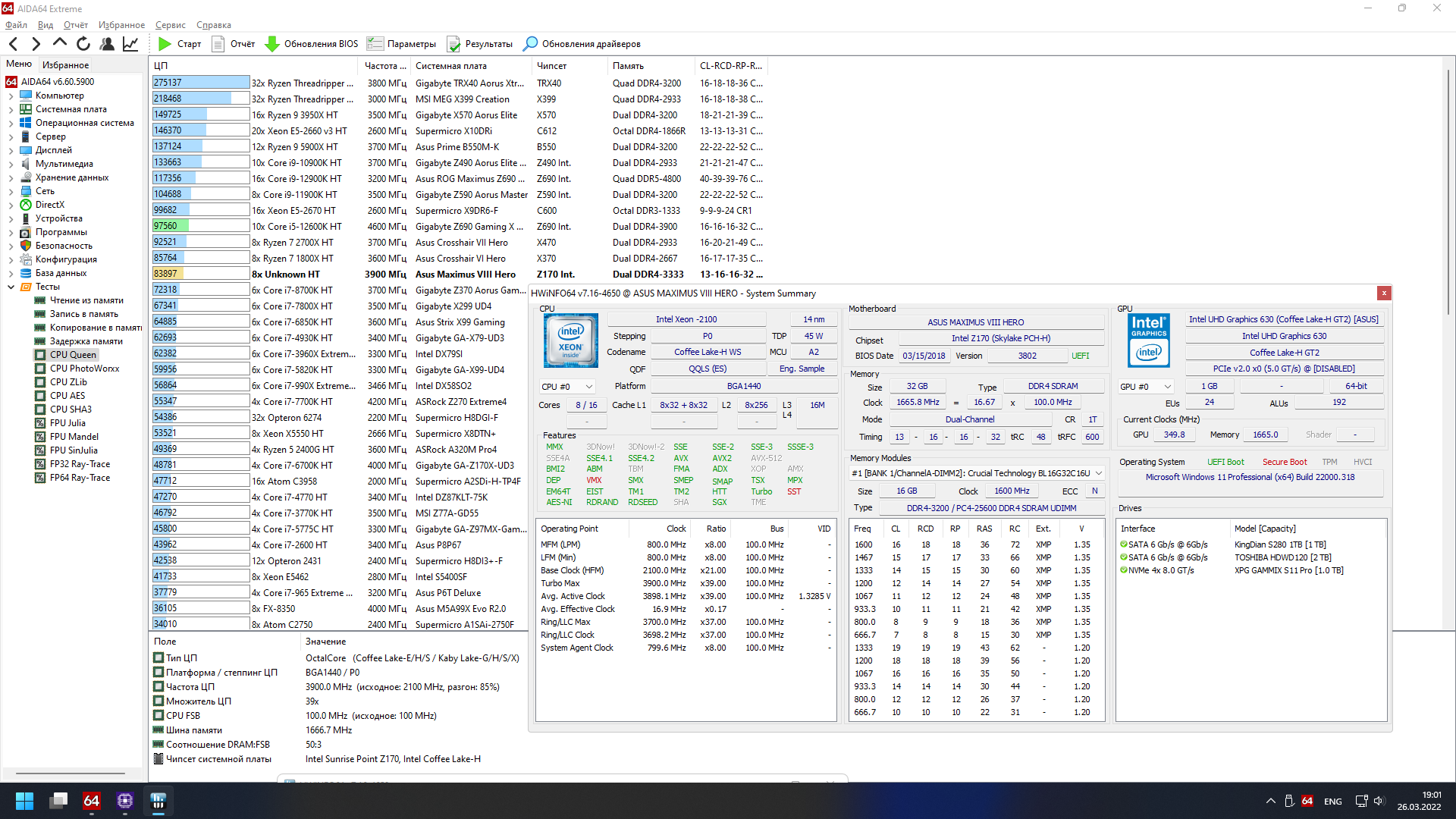Click the Результаты toolbar icon
The image size is (1456, 819).
coord(453,44)
